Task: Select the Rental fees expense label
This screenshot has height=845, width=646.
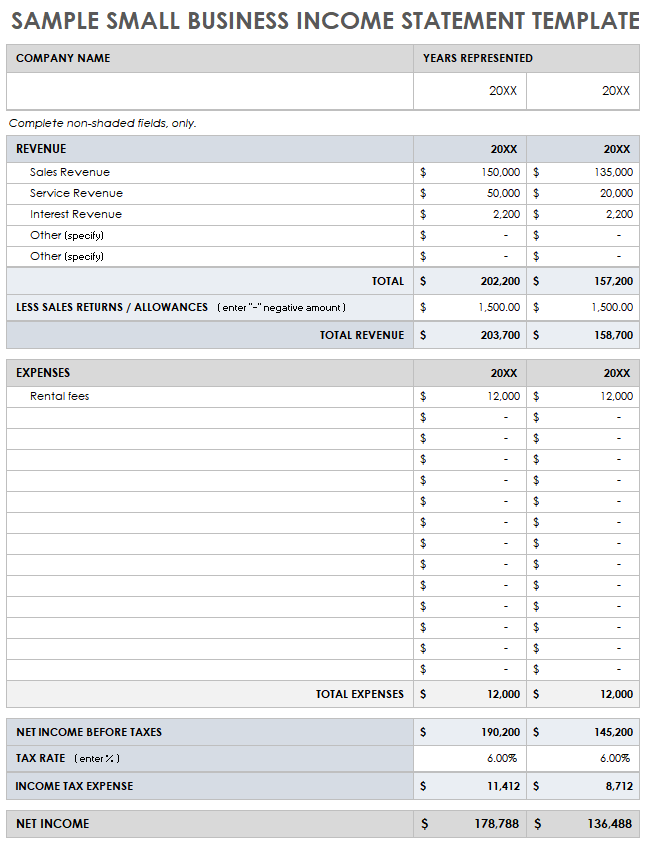Action: click(x=60, y=396)
